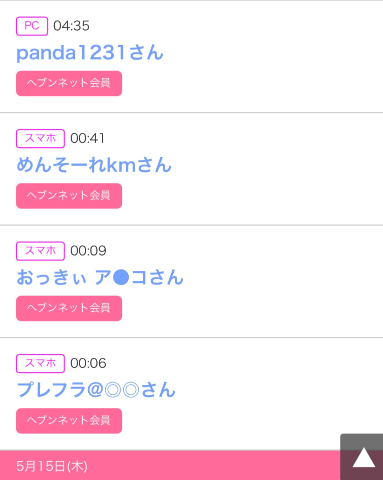383x480 pixels.
Task: Click the スマホ tag beside 00:06
Action: pos(40,363)
